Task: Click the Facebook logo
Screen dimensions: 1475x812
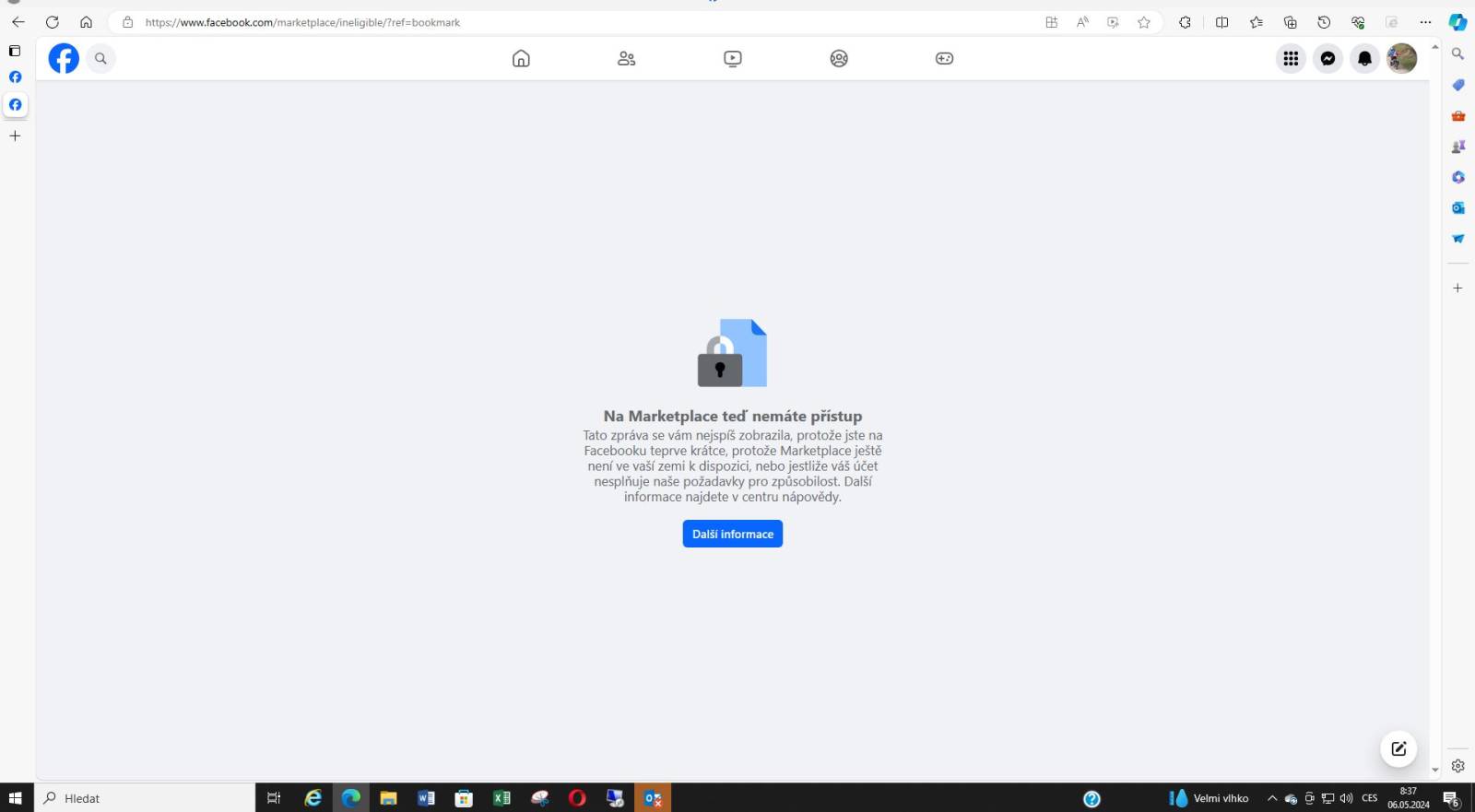Action: [x=64, y=58]
